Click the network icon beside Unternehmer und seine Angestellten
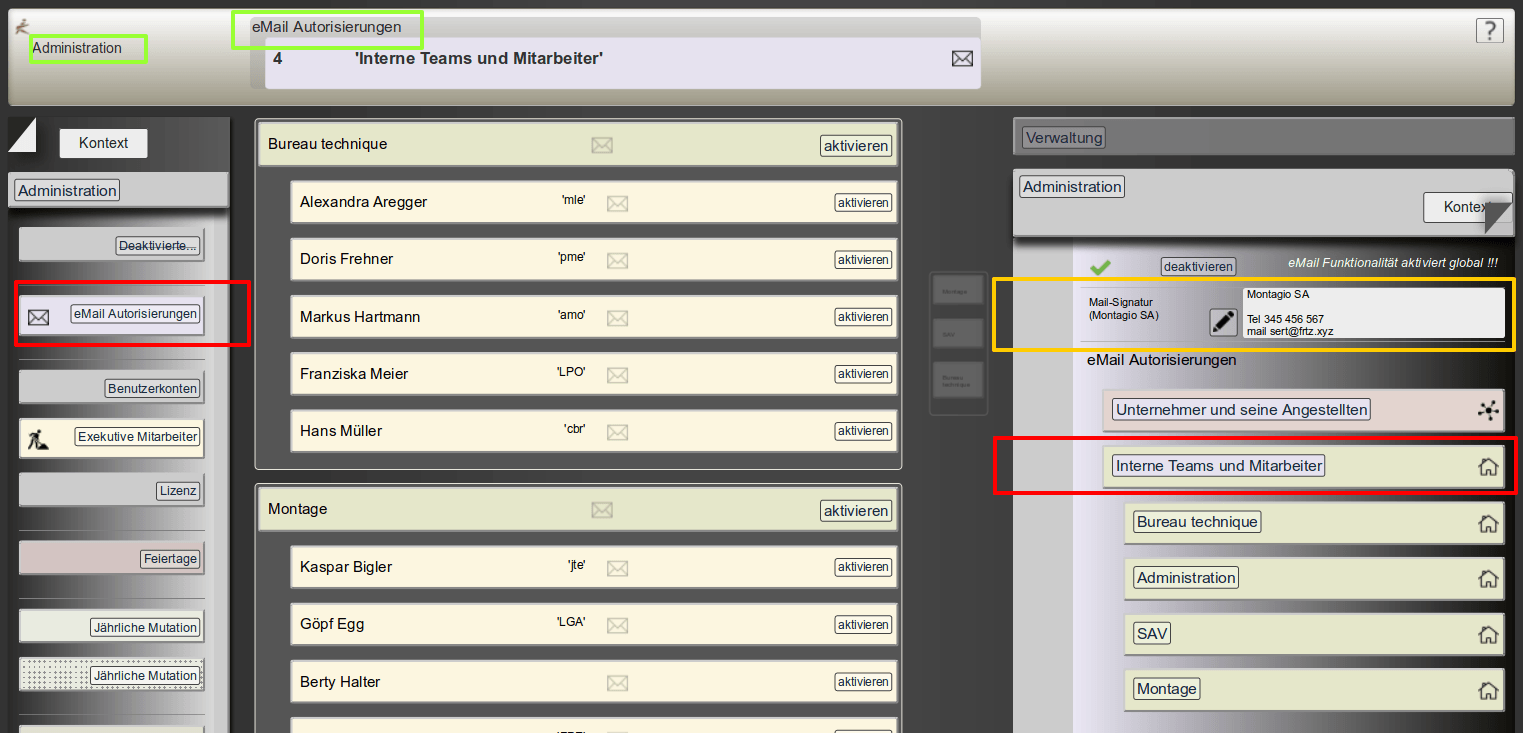 point(1488,410)
